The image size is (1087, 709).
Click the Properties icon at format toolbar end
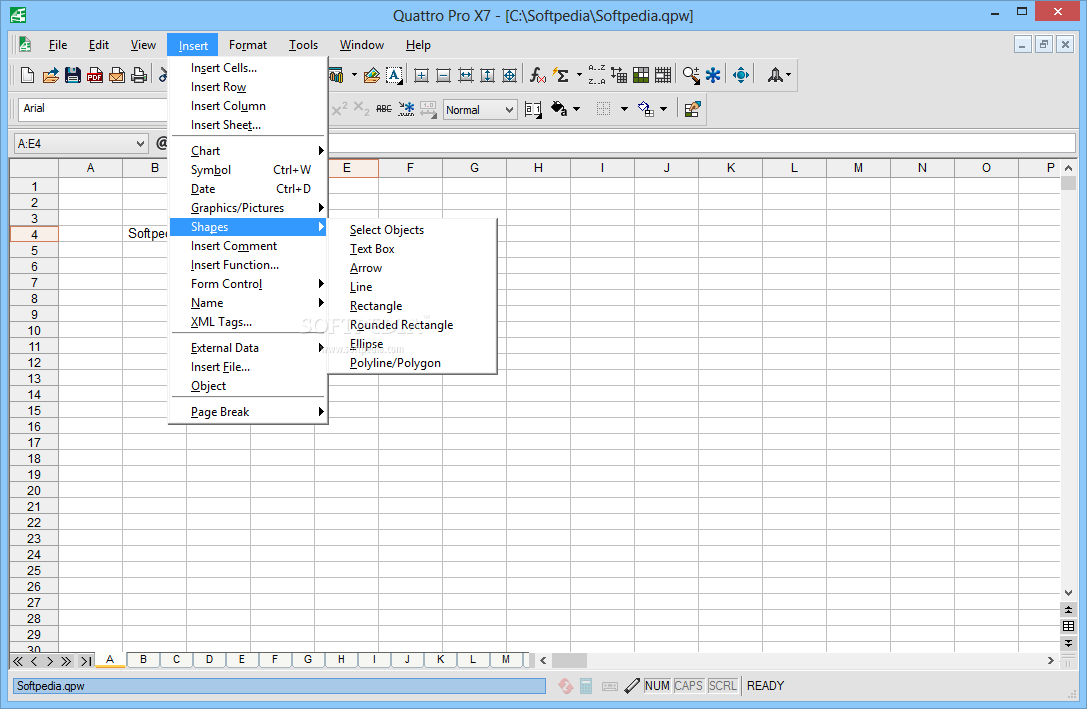pos(692,109)
